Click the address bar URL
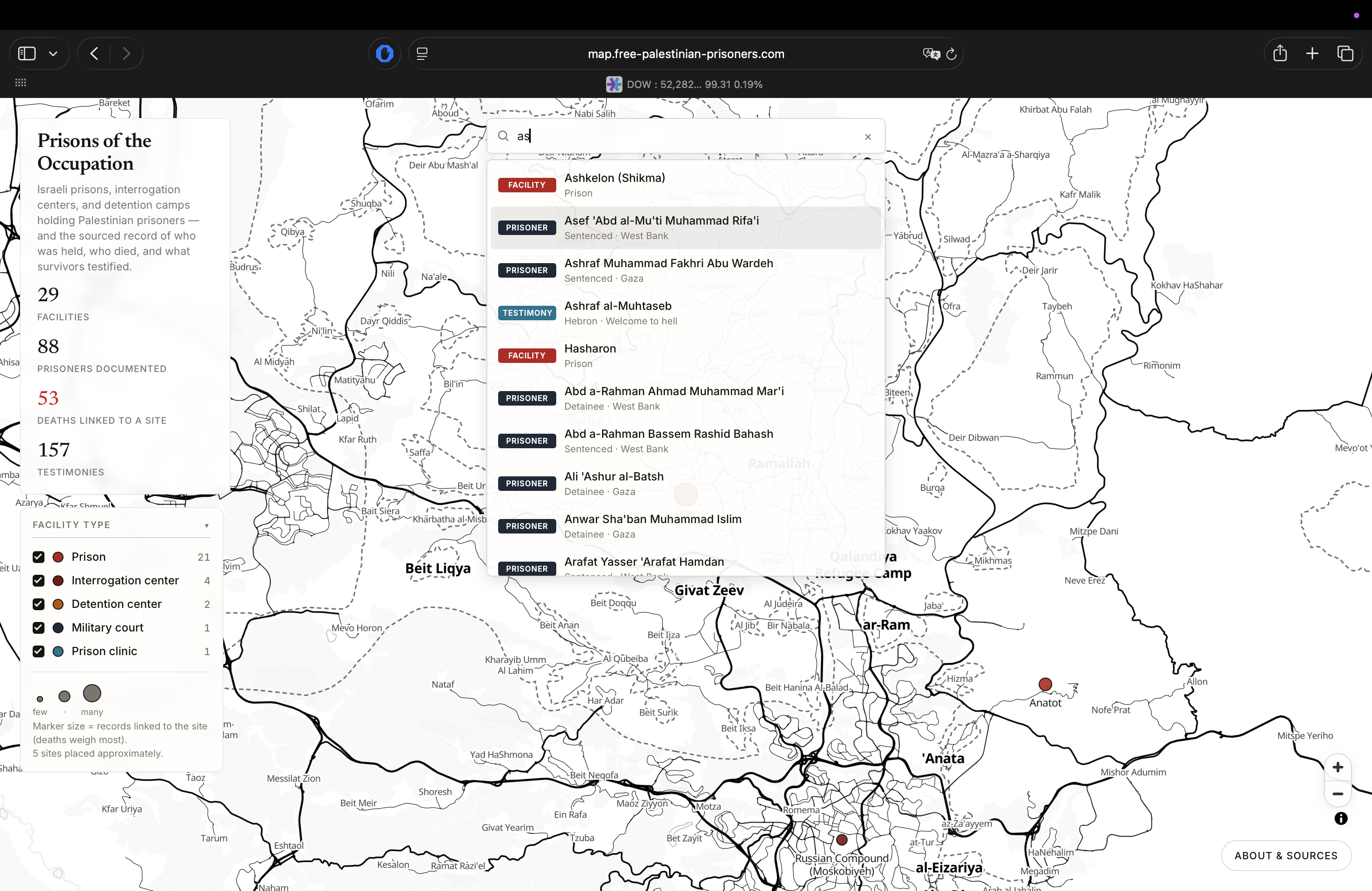 tap(686, 54)
